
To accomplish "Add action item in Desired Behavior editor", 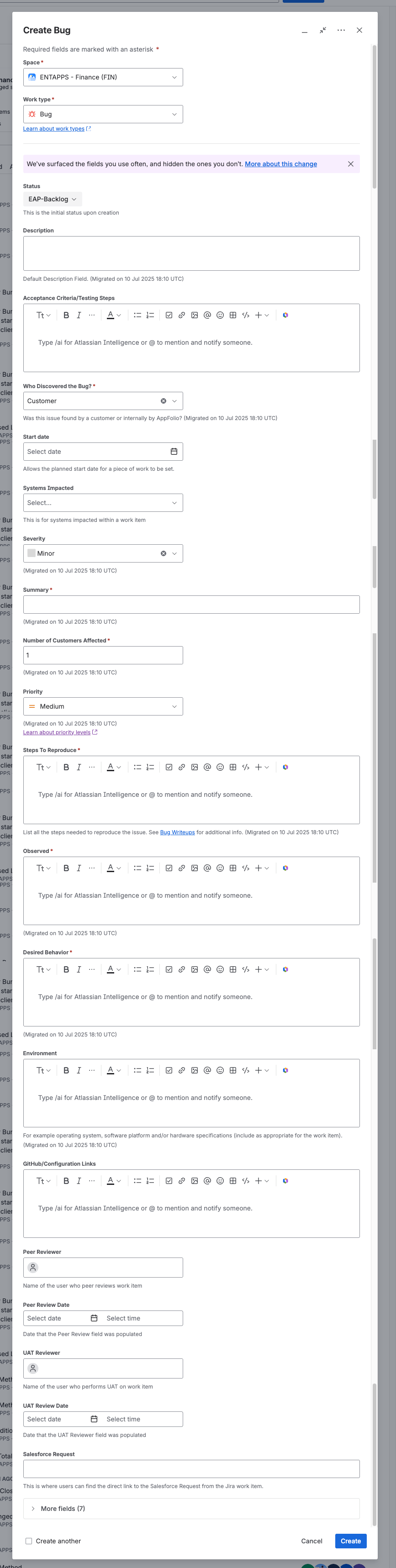I will coord(169,969).
